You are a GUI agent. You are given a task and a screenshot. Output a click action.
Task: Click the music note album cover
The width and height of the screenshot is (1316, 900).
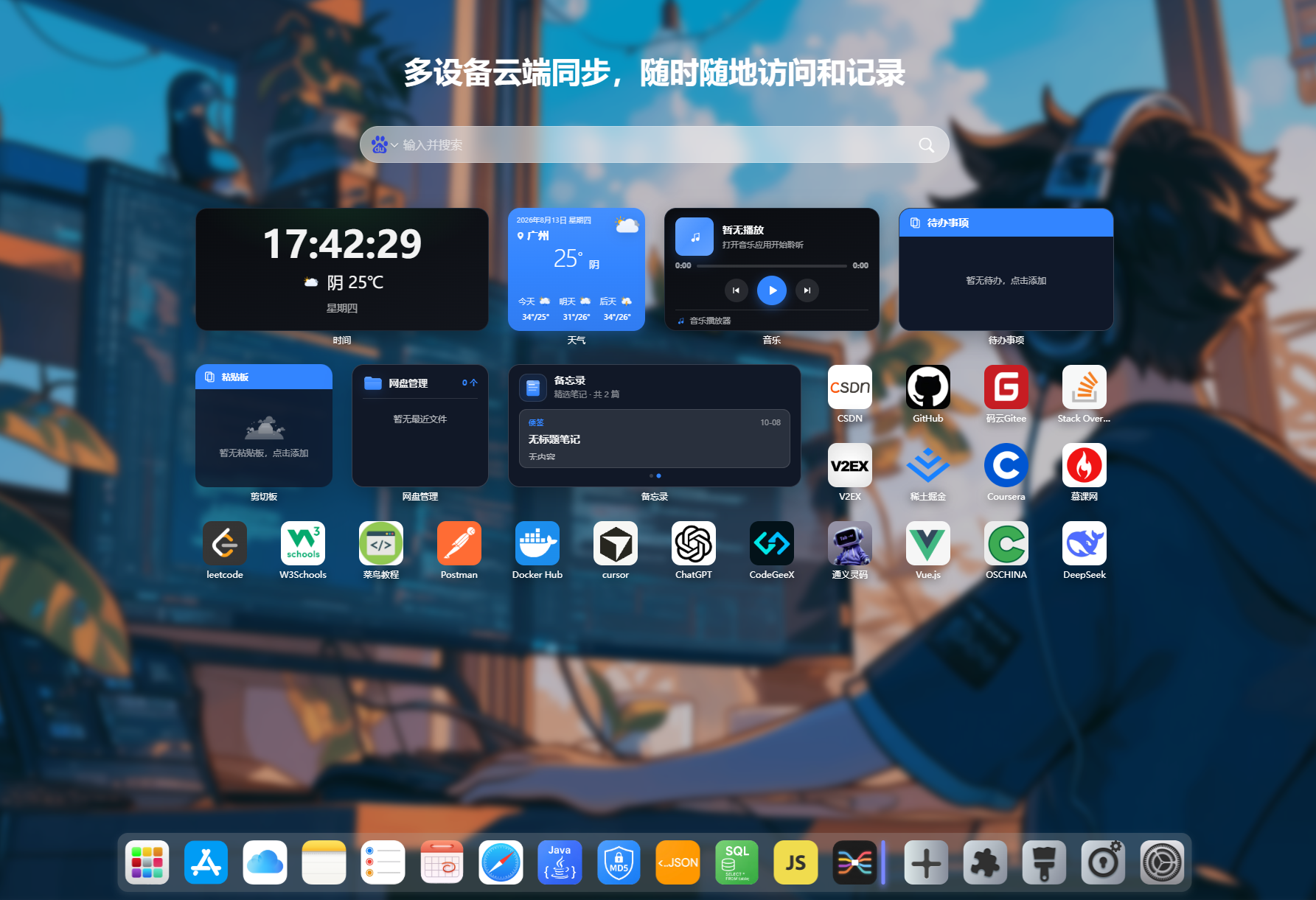pos(694,237)
